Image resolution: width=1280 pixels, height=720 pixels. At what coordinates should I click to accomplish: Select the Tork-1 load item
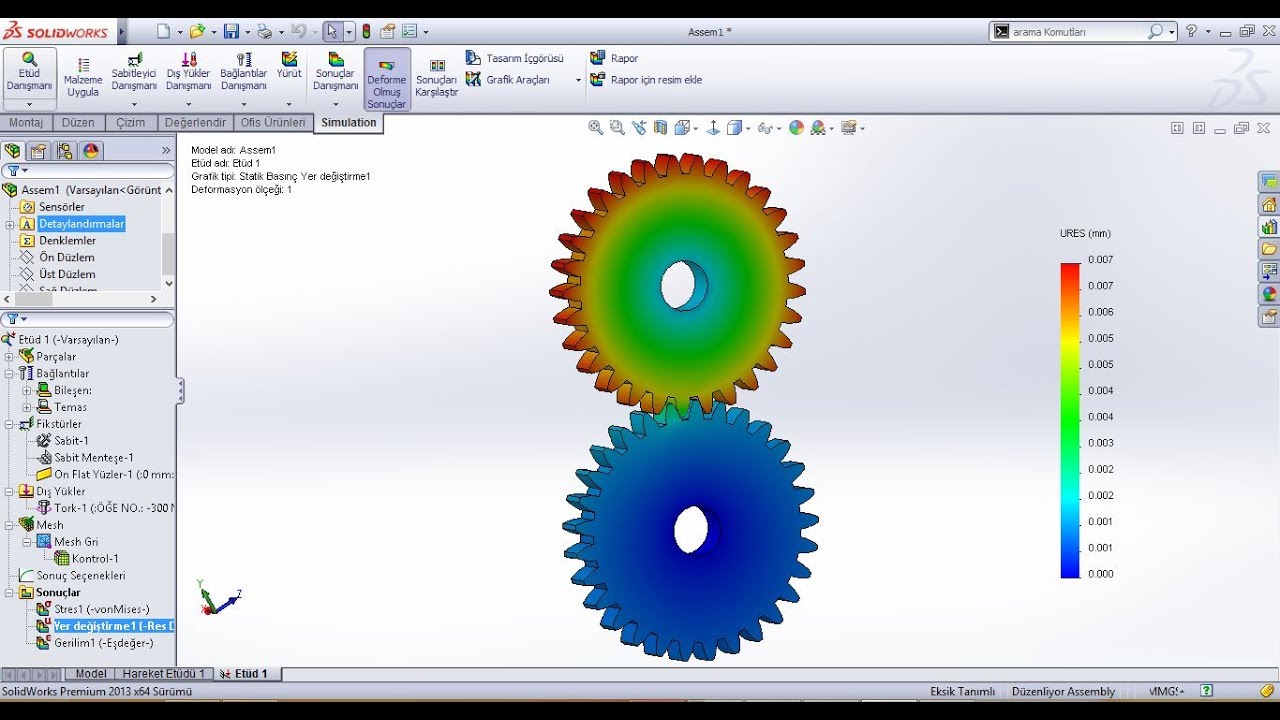105,509
